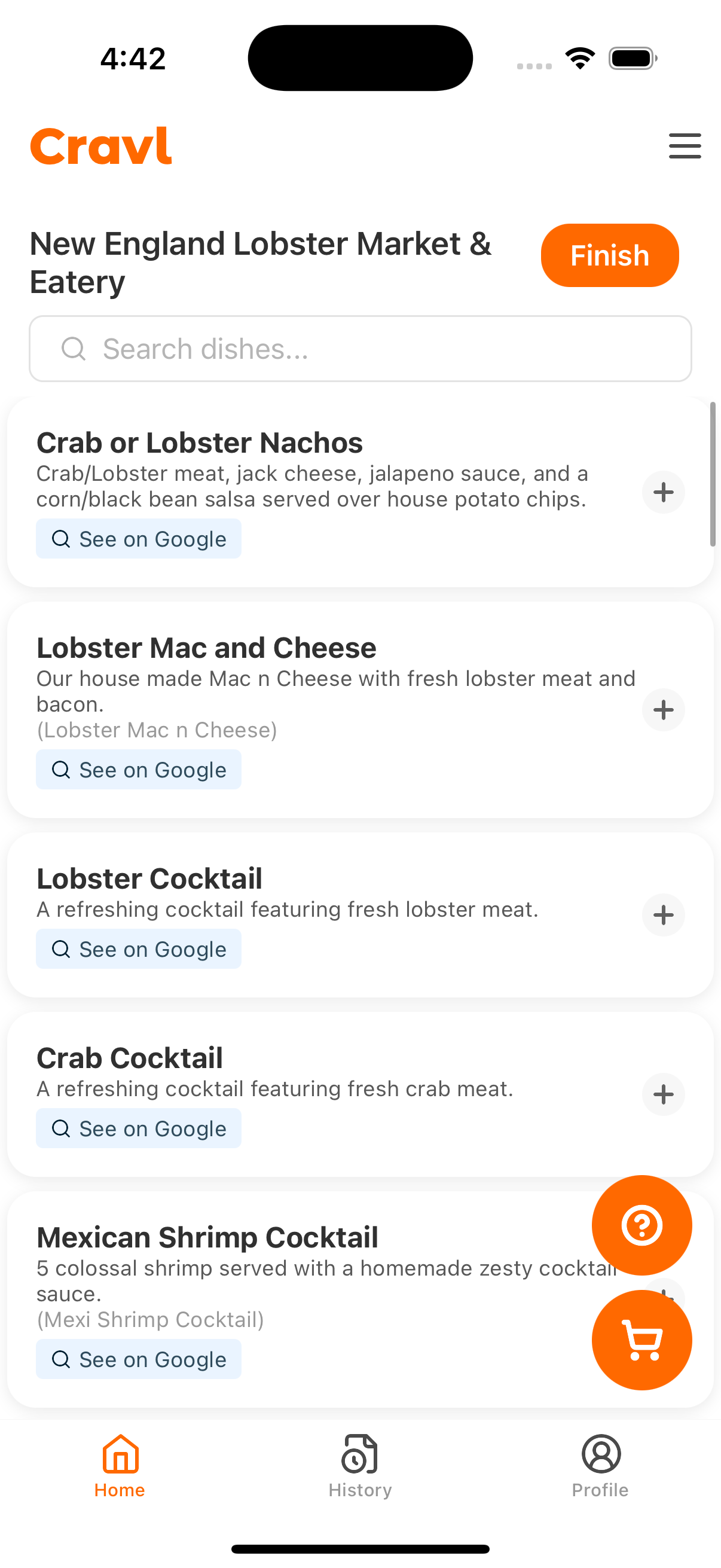
Task: Click the dish list scrollbar
Action: point(713,474)
